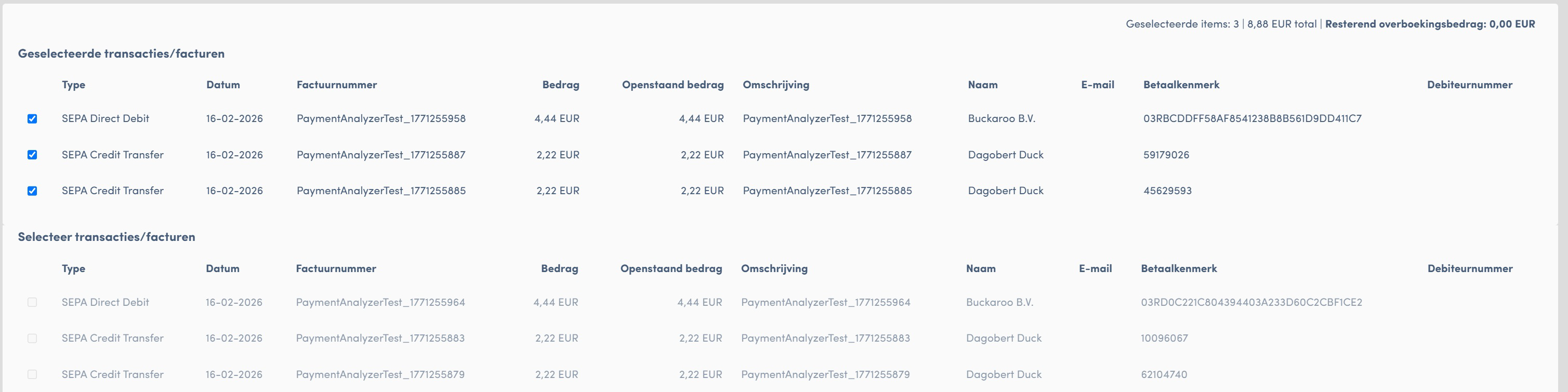Click invoice number PaymentAnalyzerTest_1771255958 in Factuurnummer column
Viewport: 1568px width, 392px height.
coord(381,118)
